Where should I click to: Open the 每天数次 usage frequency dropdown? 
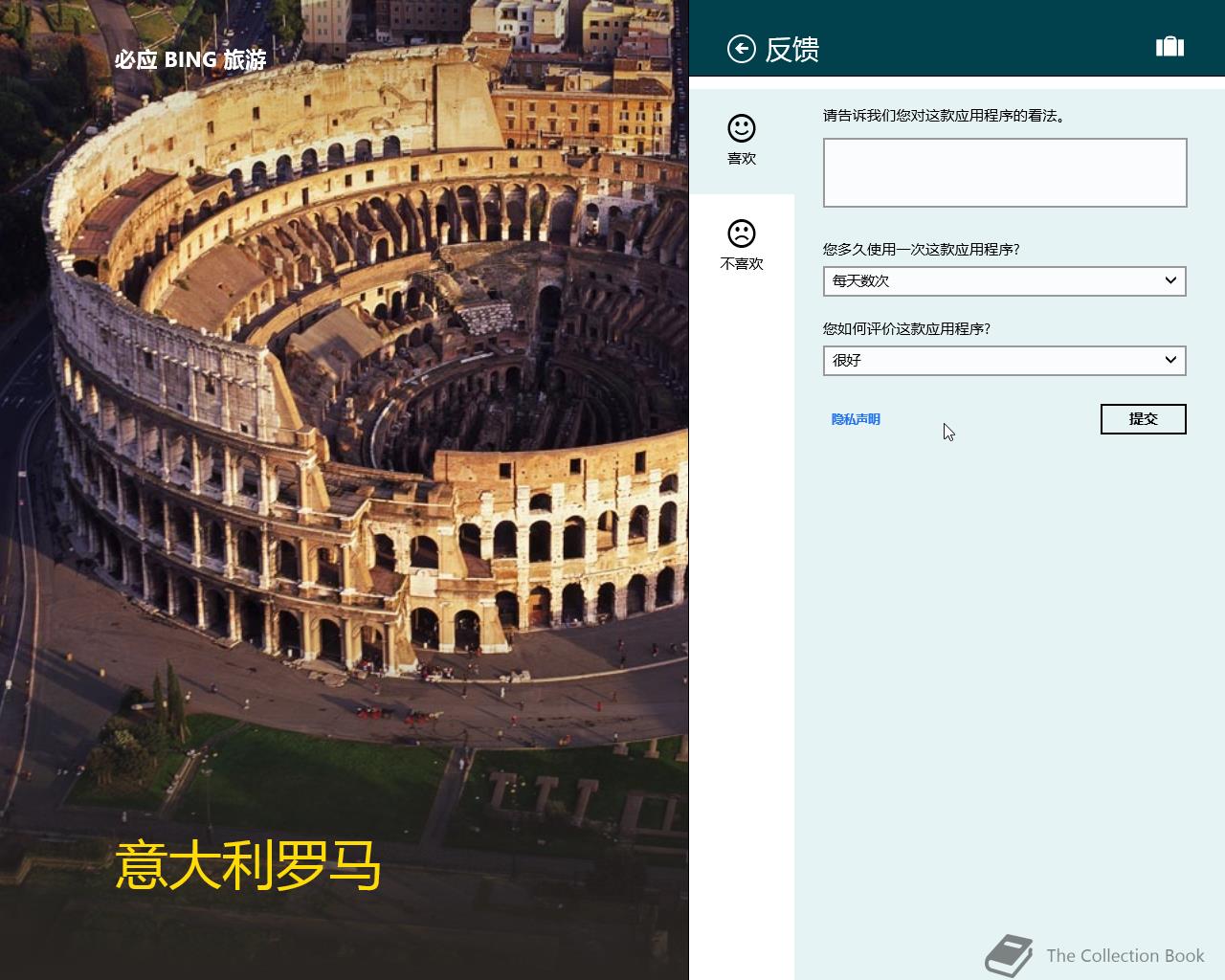1005,281
